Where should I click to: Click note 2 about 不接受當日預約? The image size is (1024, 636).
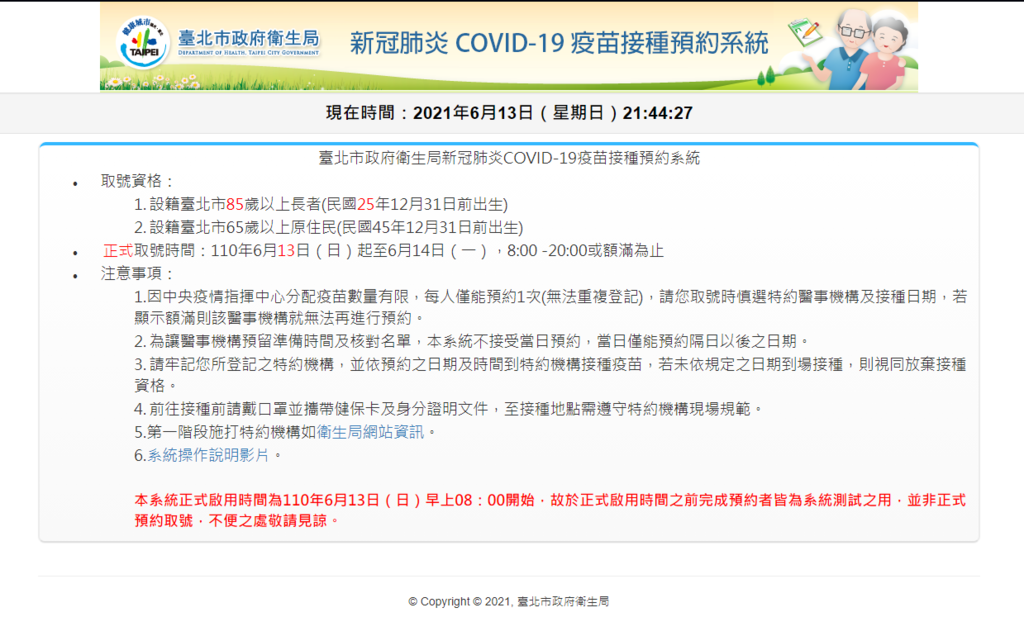click(x=472, y=341)
